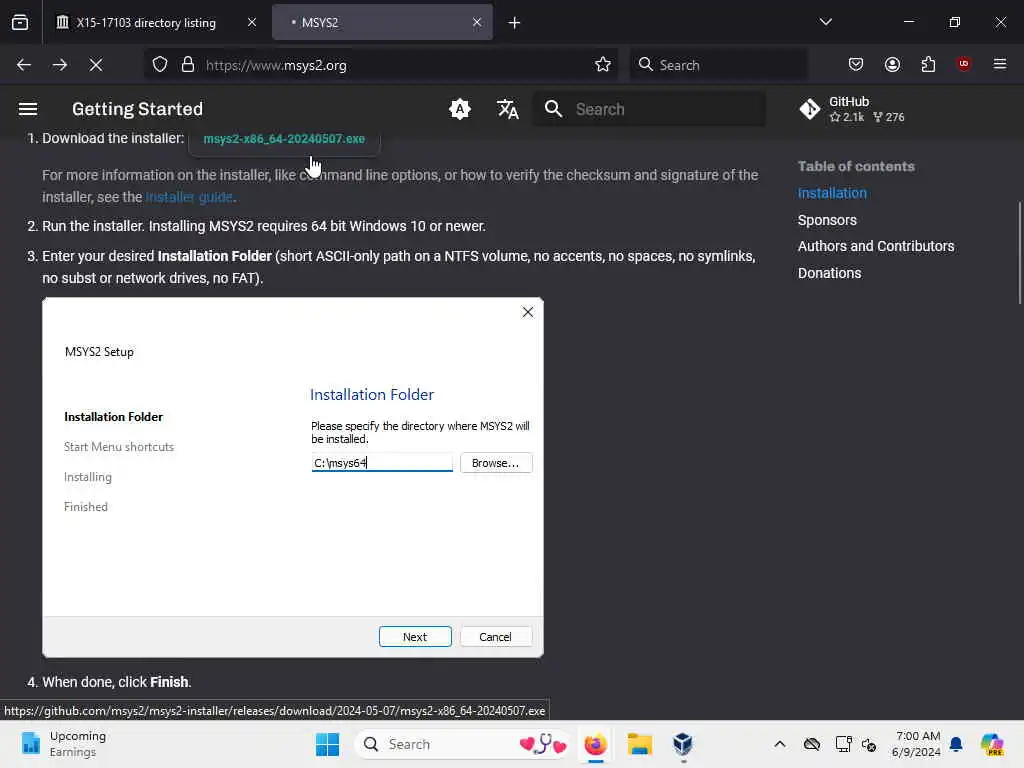List all tabs dropdown arrow
Viewport: 1024px width, 768px height.
click(x=826, y=22)
